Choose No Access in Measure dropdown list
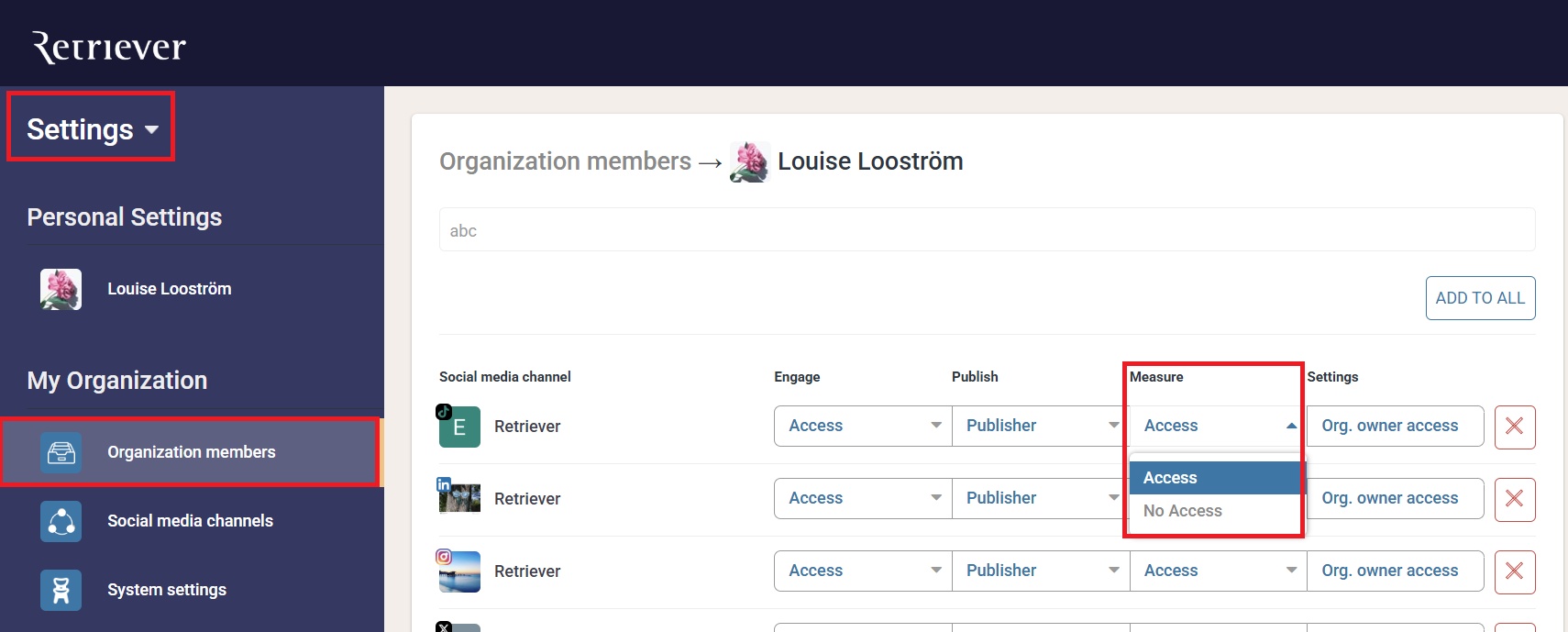1568x632 pixels. (x=1215, y=511)
